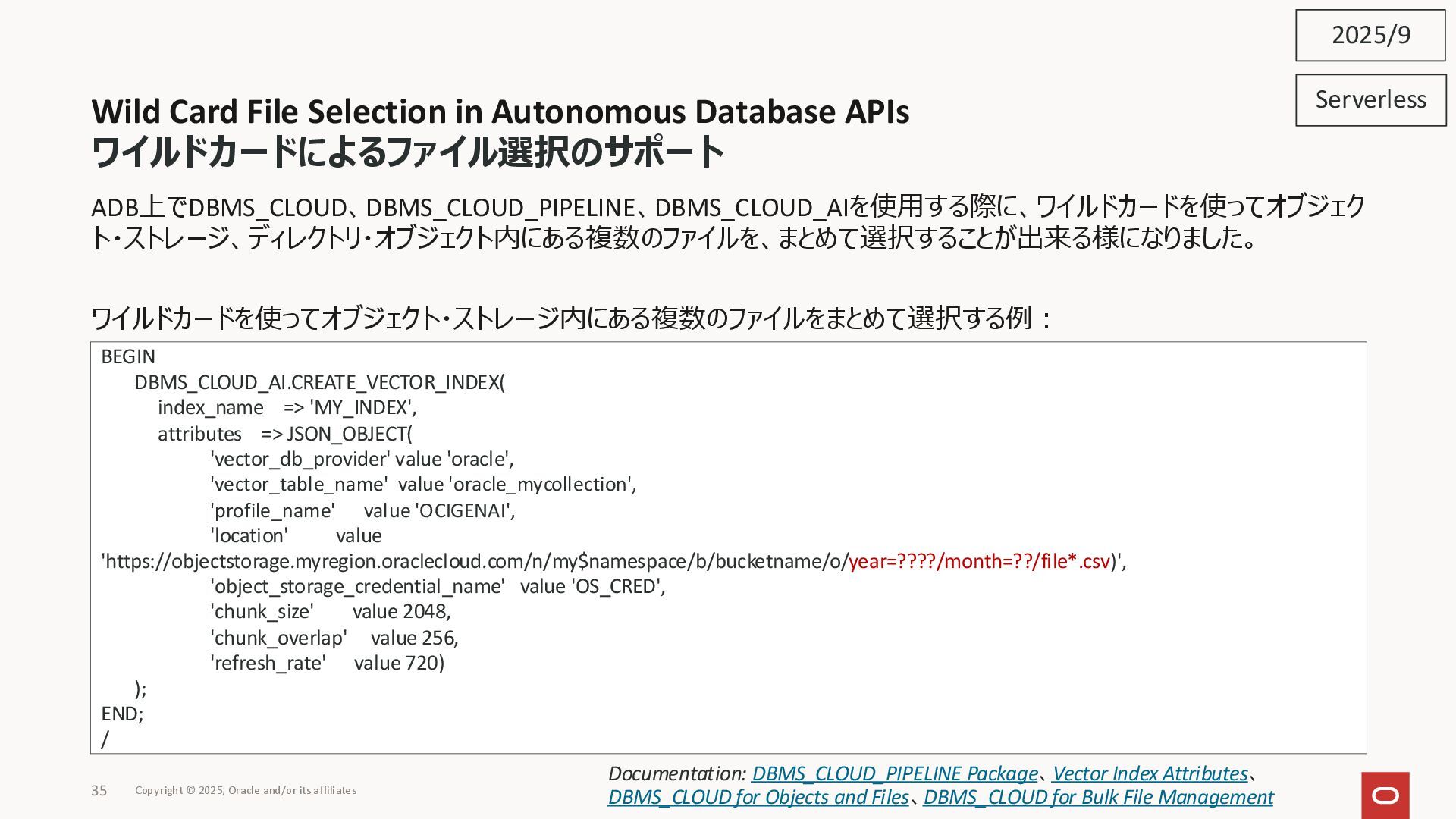Click the 'chunk_size' value 2048 line

pos(330,611)
